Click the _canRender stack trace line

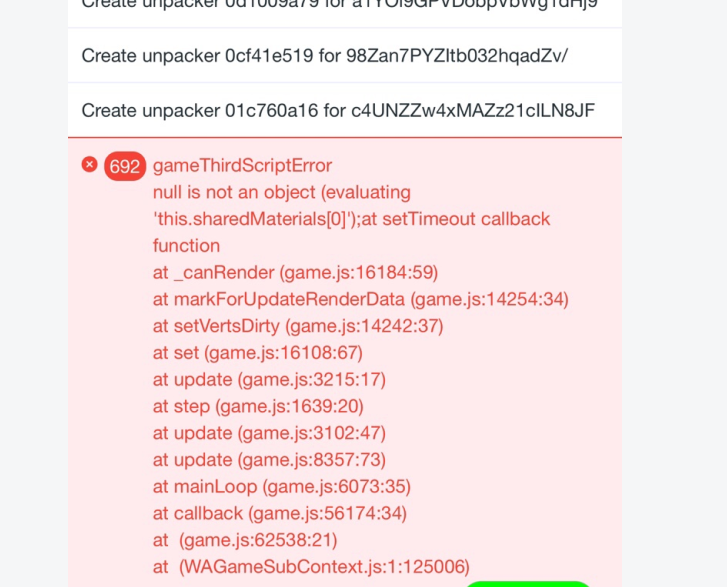click(x=295, y=273)
